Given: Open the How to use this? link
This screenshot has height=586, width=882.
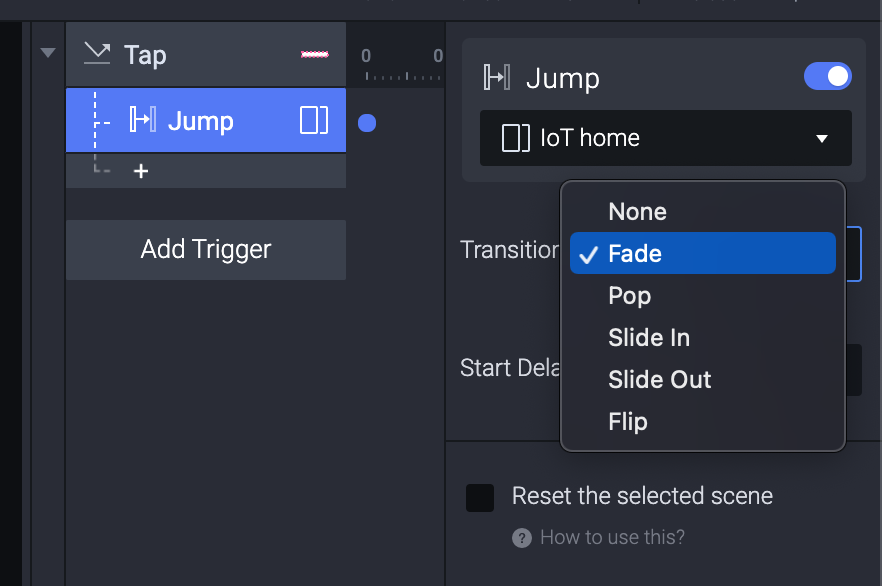Looking at the screenshot, I should [612, 538].
